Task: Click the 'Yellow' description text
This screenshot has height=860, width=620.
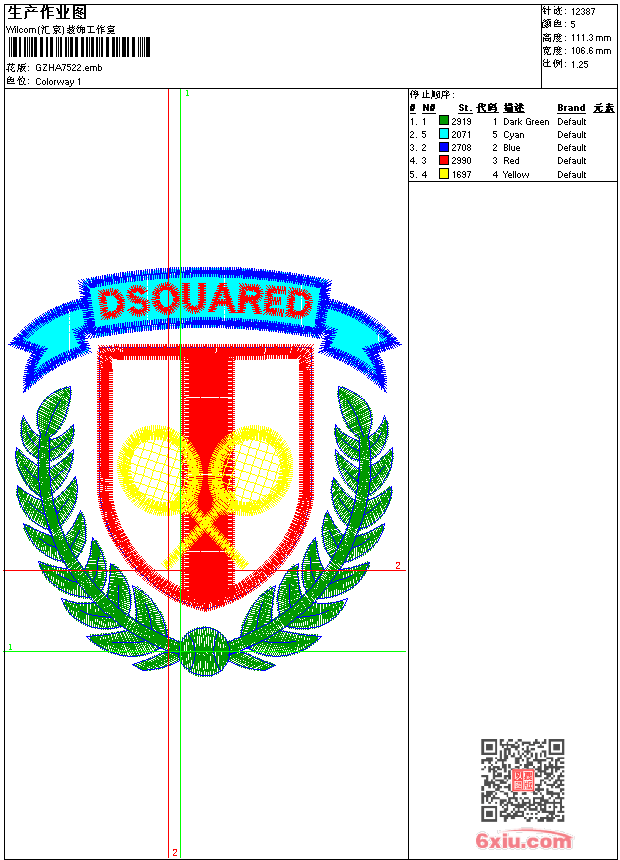Action: point(516,174)
